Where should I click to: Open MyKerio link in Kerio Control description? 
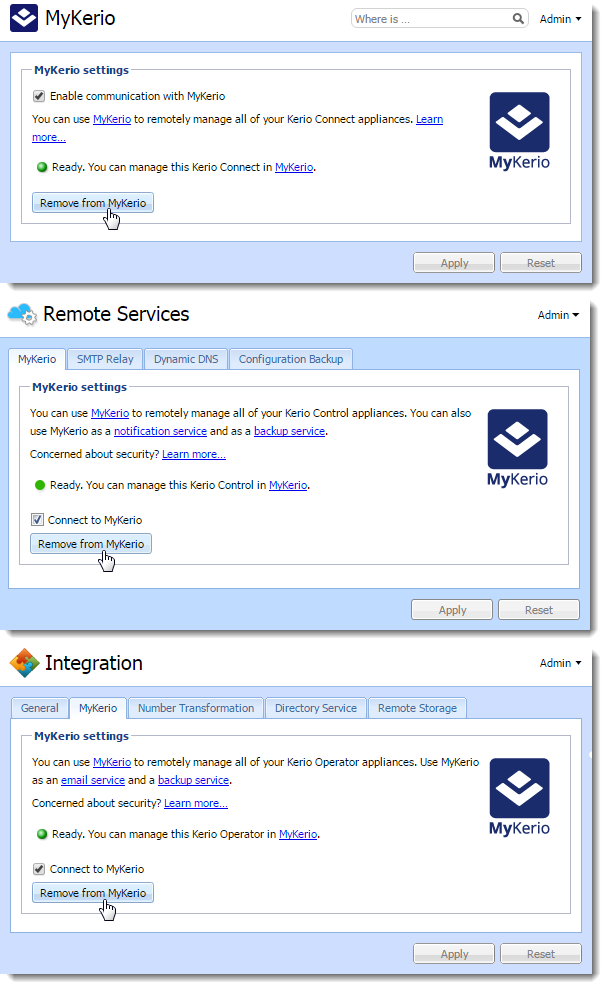pyautogui.click(x=110, y=413)
